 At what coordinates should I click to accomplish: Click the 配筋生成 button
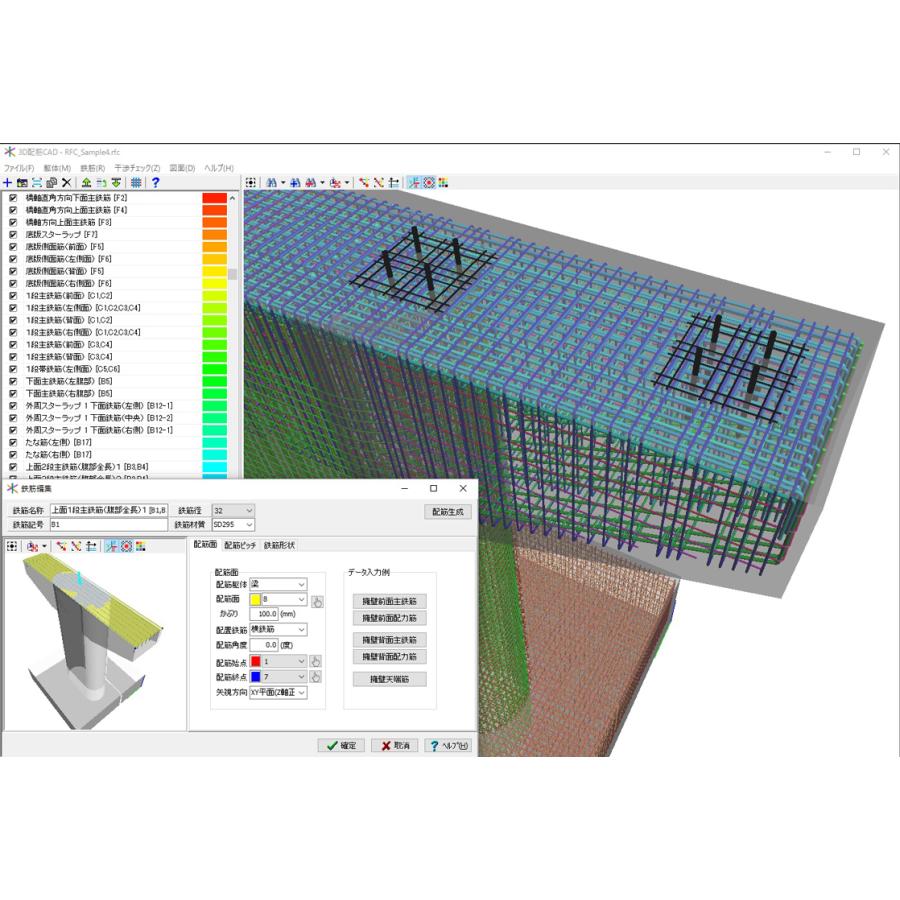point(448,512)
